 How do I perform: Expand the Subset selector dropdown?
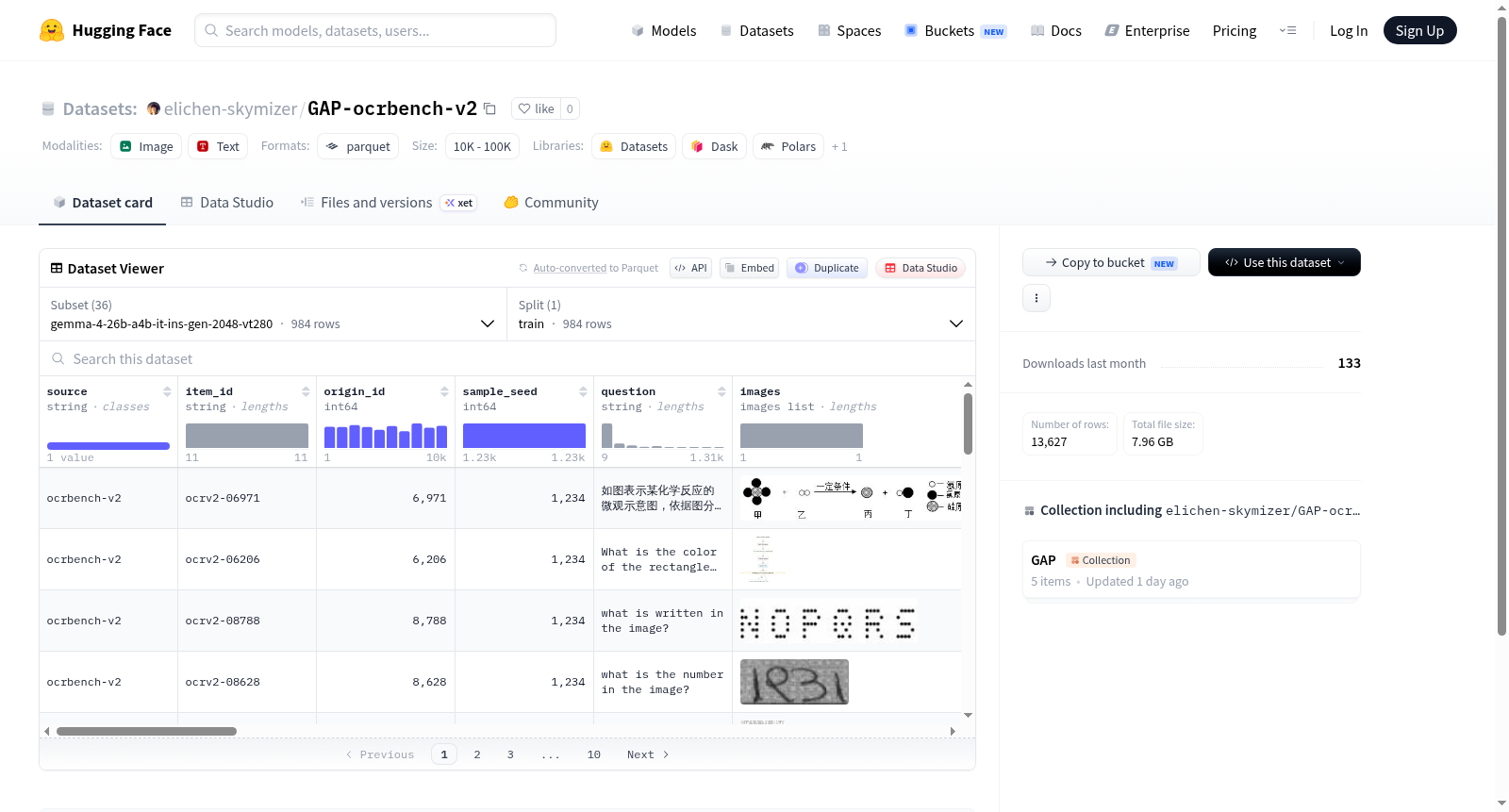[x=273, y=314]
